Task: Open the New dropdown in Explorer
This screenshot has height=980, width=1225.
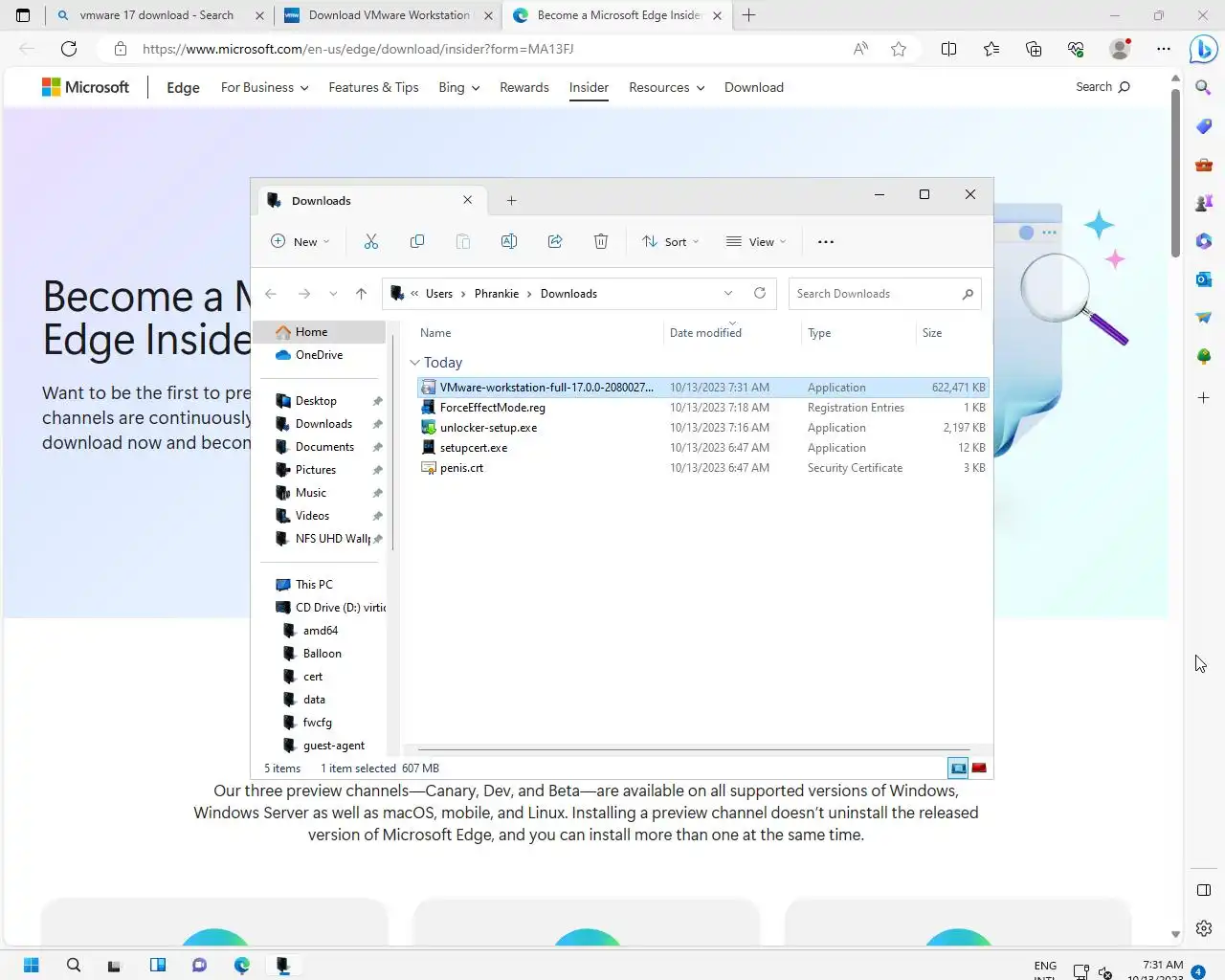Action: point(301,242)
